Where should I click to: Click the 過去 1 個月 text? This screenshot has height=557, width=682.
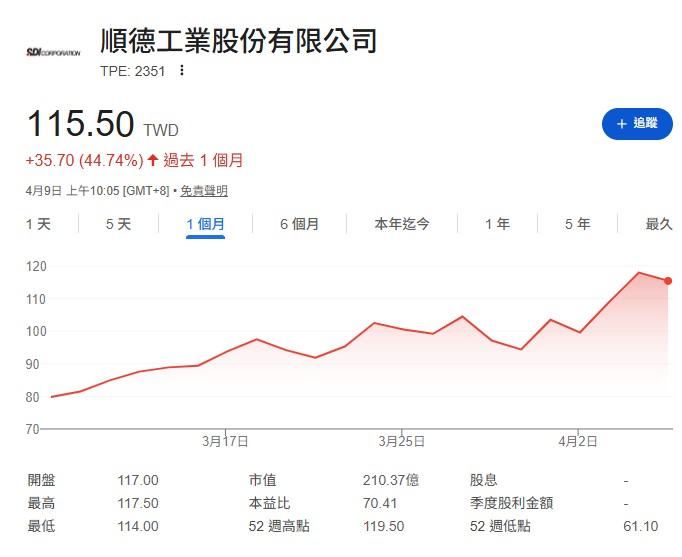203,160
